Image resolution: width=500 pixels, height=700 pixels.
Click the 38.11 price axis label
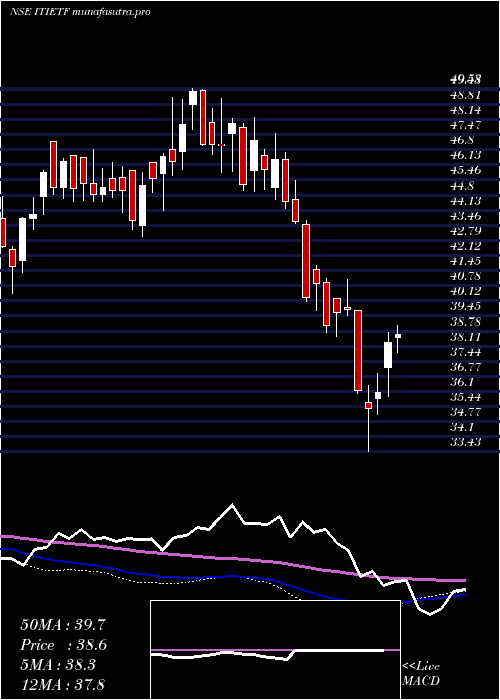[466, 337]
